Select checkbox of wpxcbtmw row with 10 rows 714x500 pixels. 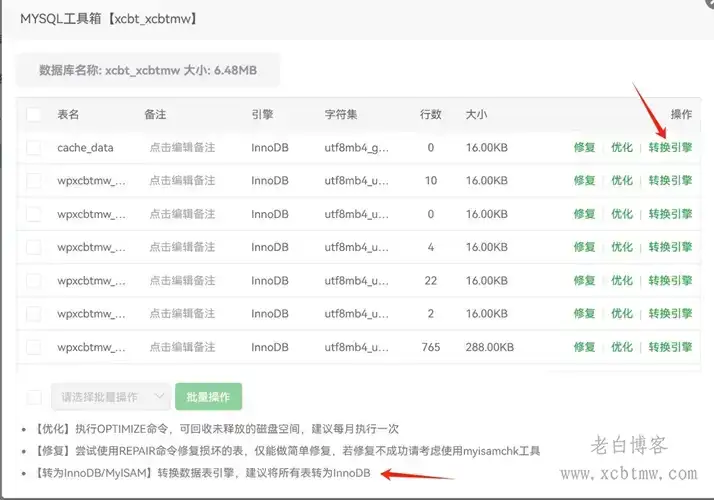point(34,181)
